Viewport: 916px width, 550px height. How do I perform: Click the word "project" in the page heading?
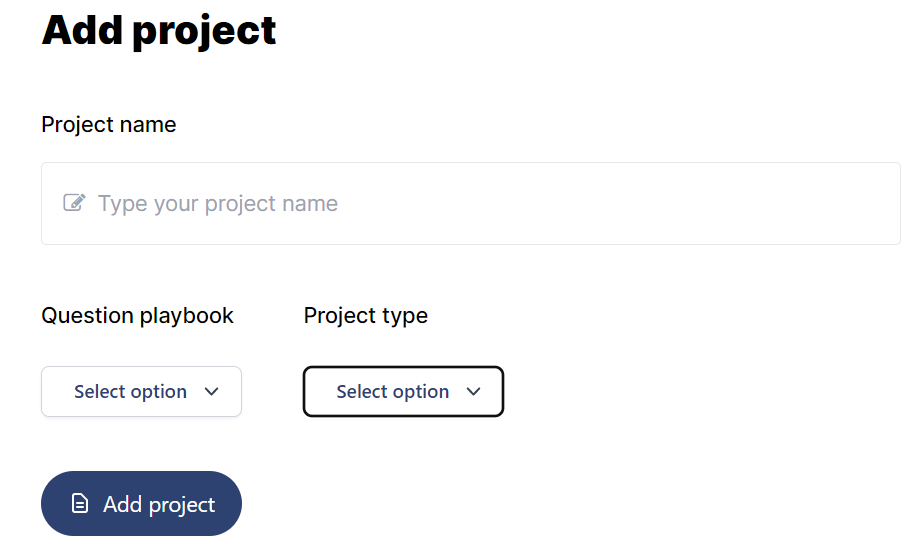coord(204,31)
